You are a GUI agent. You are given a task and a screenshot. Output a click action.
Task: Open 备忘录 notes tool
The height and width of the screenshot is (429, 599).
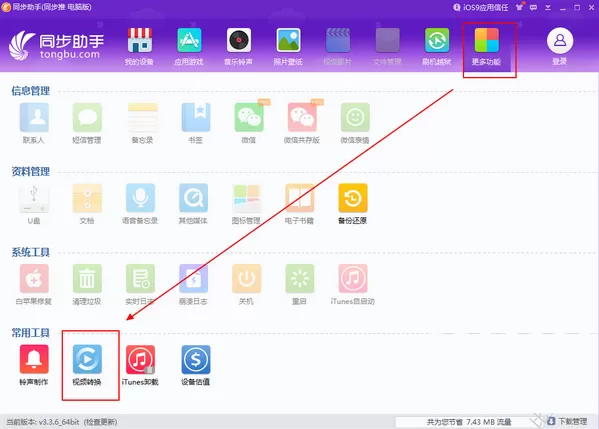point(142,123)
